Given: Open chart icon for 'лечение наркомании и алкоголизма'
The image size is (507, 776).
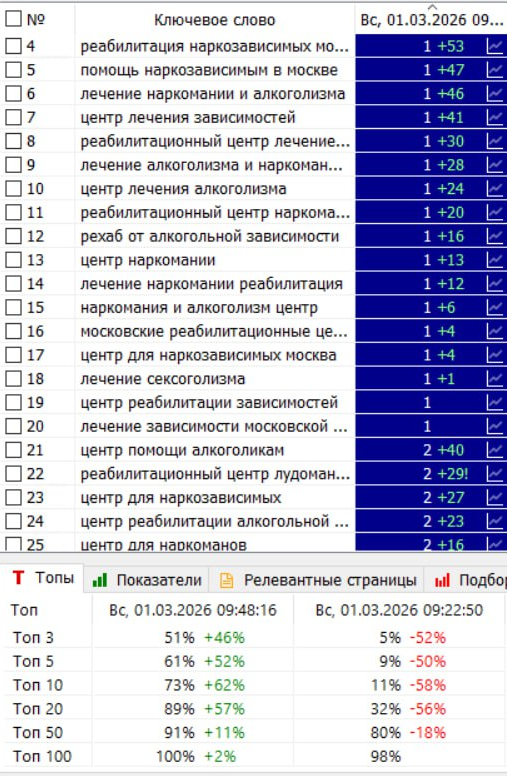Looking at the screenshot, I should [x=495, y=94].
